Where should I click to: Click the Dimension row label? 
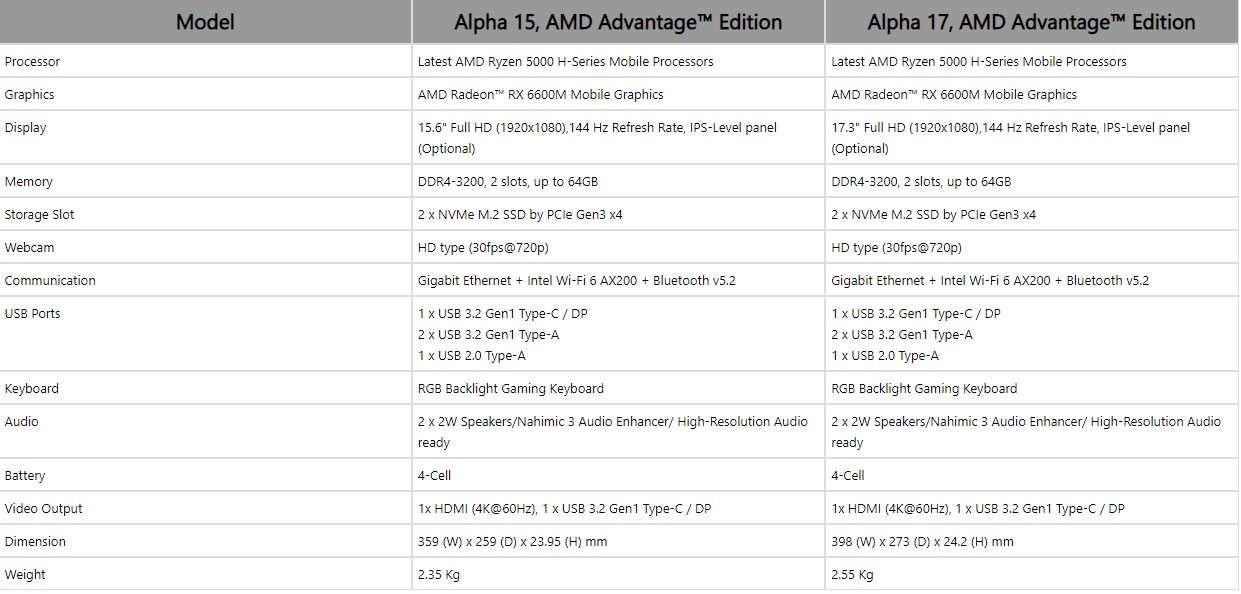[35, 542]
